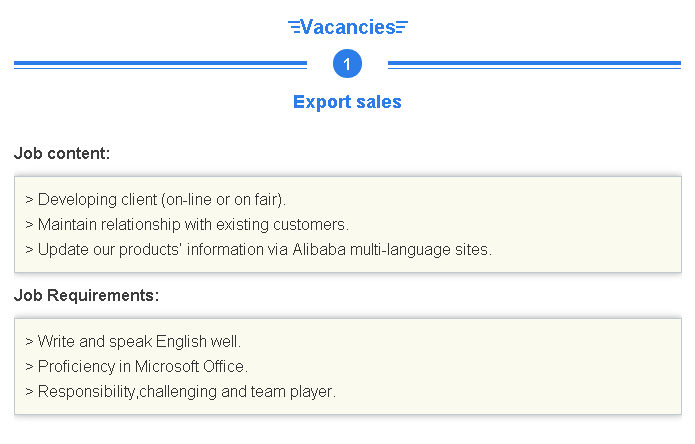Click the Responsibility, challenging and team player line

pyautogui.click(x=180, y=391)
